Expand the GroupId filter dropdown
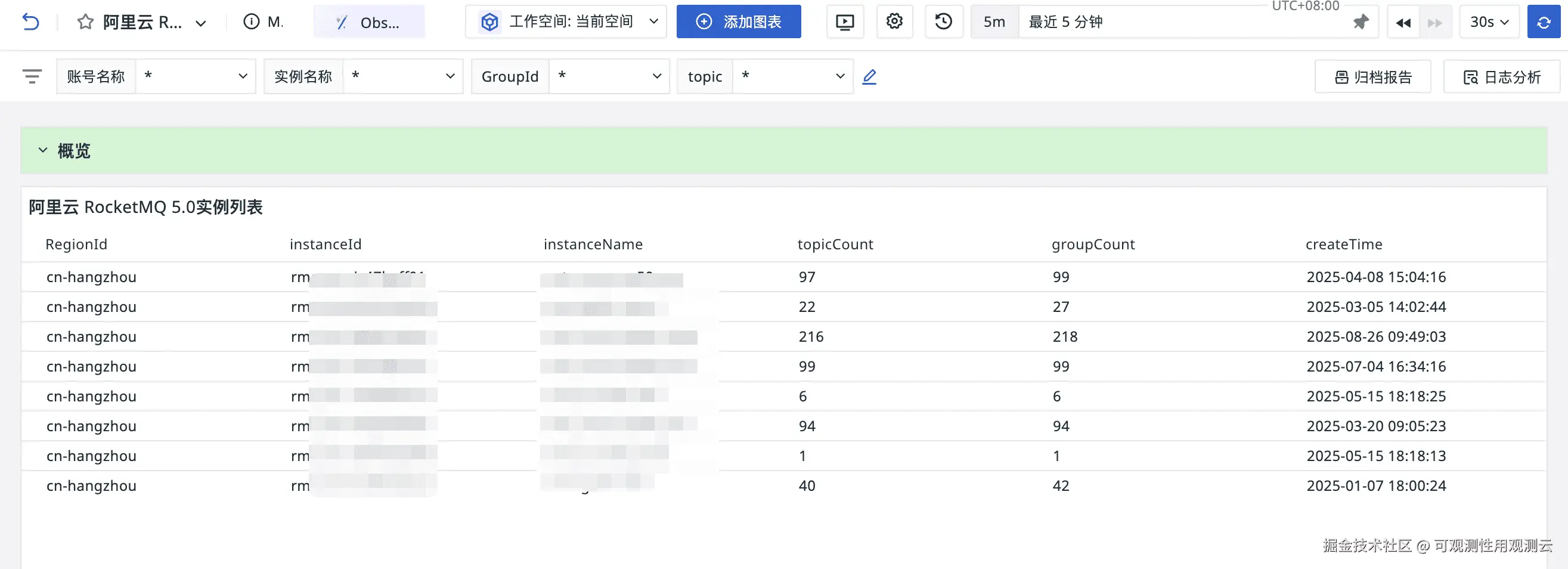 coord(609,77)
